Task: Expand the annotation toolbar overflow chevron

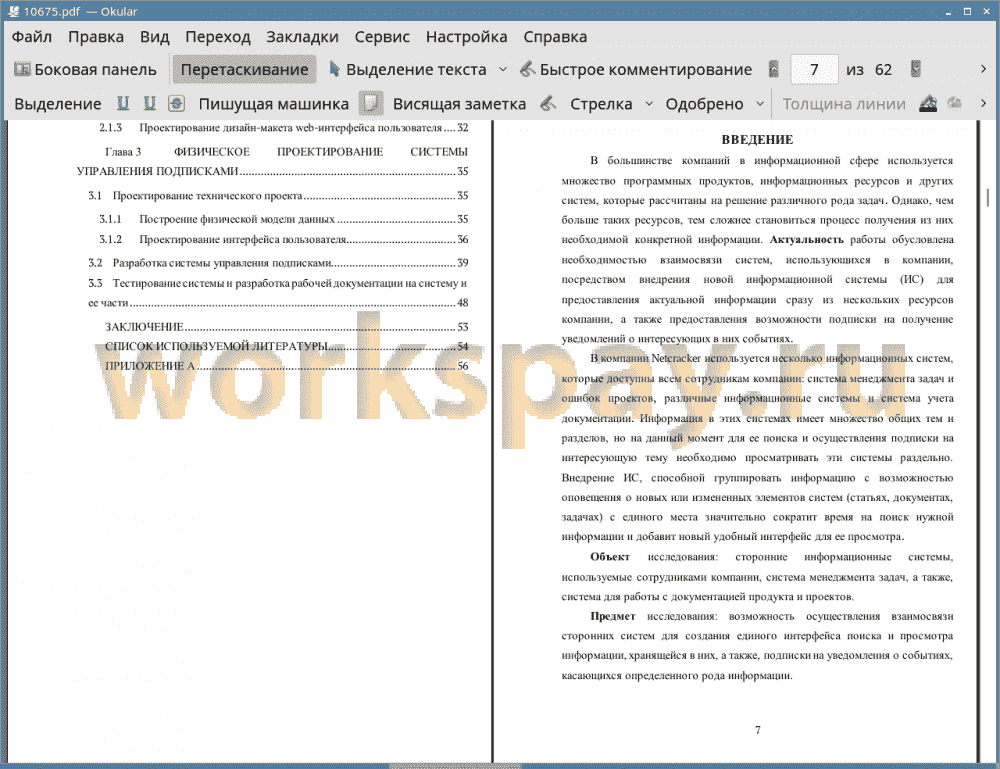Action: click(983, 103)
